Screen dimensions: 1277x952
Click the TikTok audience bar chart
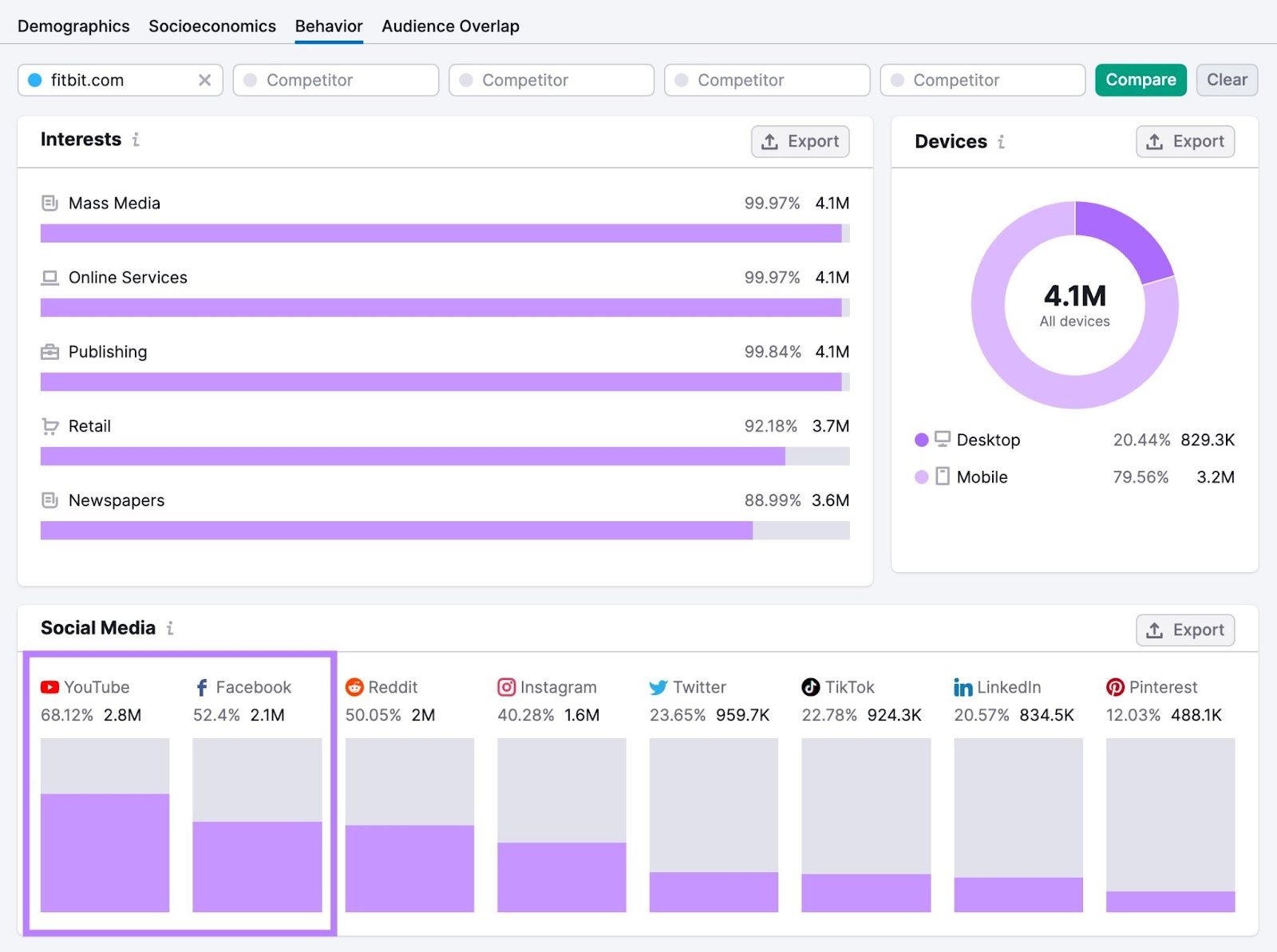click(866, 824)
